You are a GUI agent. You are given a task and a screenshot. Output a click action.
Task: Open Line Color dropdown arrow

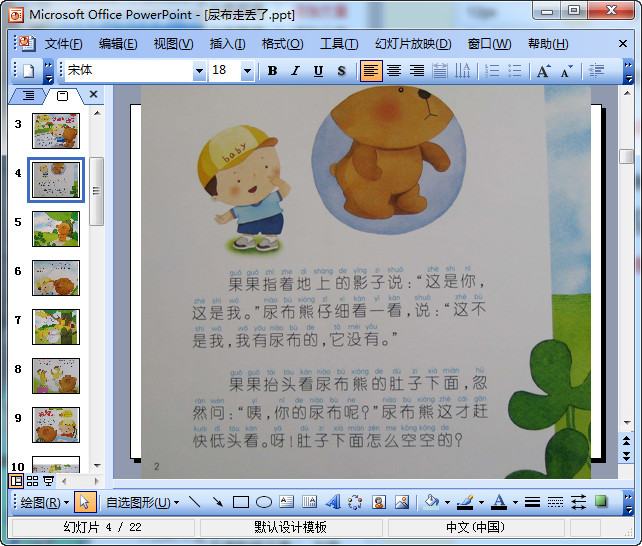coord(481,502)
